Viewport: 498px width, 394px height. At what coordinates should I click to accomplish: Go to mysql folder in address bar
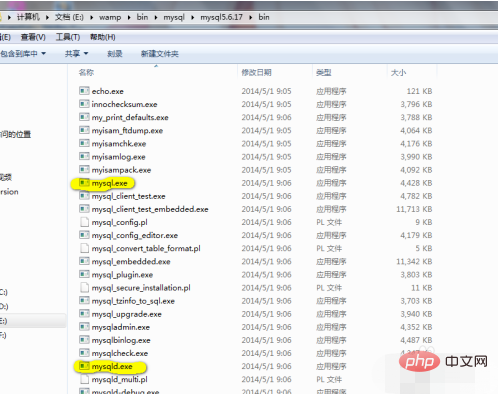point(174,17)
